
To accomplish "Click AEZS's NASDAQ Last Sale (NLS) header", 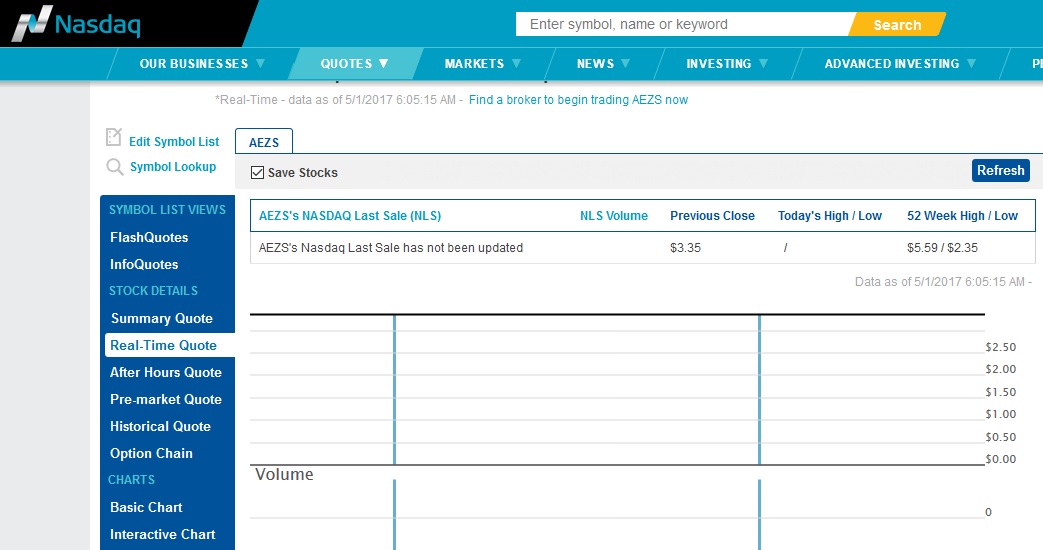I will point(350,215).
